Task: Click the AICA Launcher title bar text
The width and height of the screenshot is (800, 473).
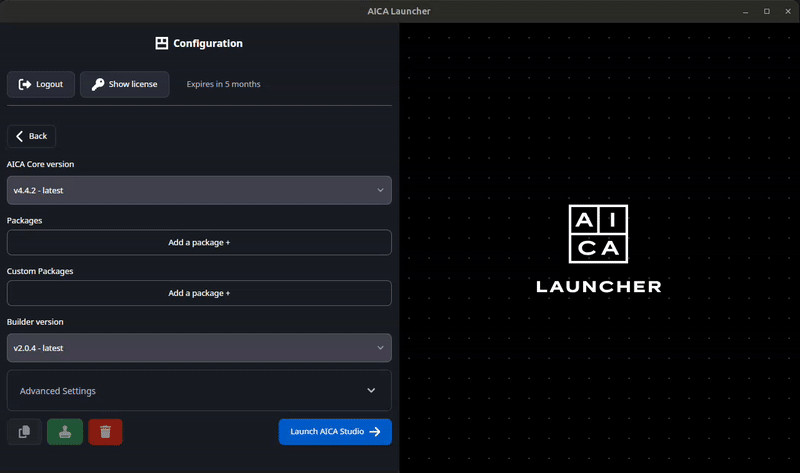Action: coord(399,11)
